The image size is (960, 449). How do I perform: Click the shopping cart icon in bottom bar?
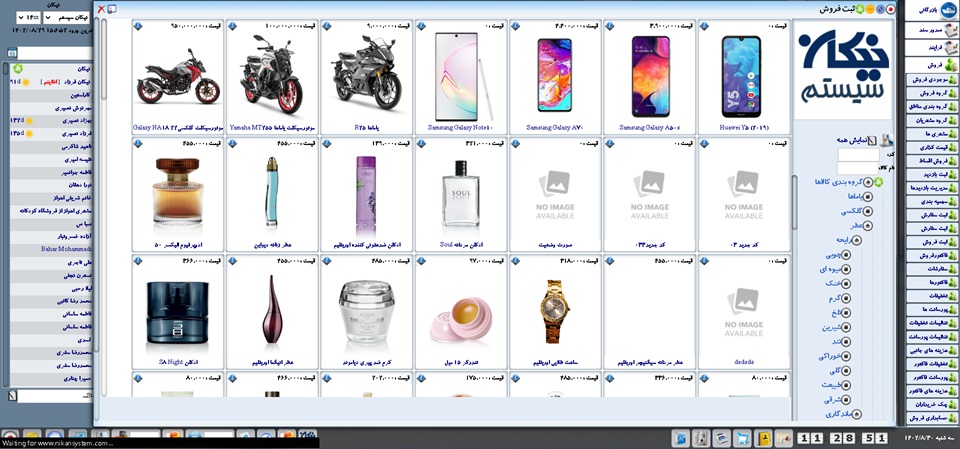click(x=743, y=437)
